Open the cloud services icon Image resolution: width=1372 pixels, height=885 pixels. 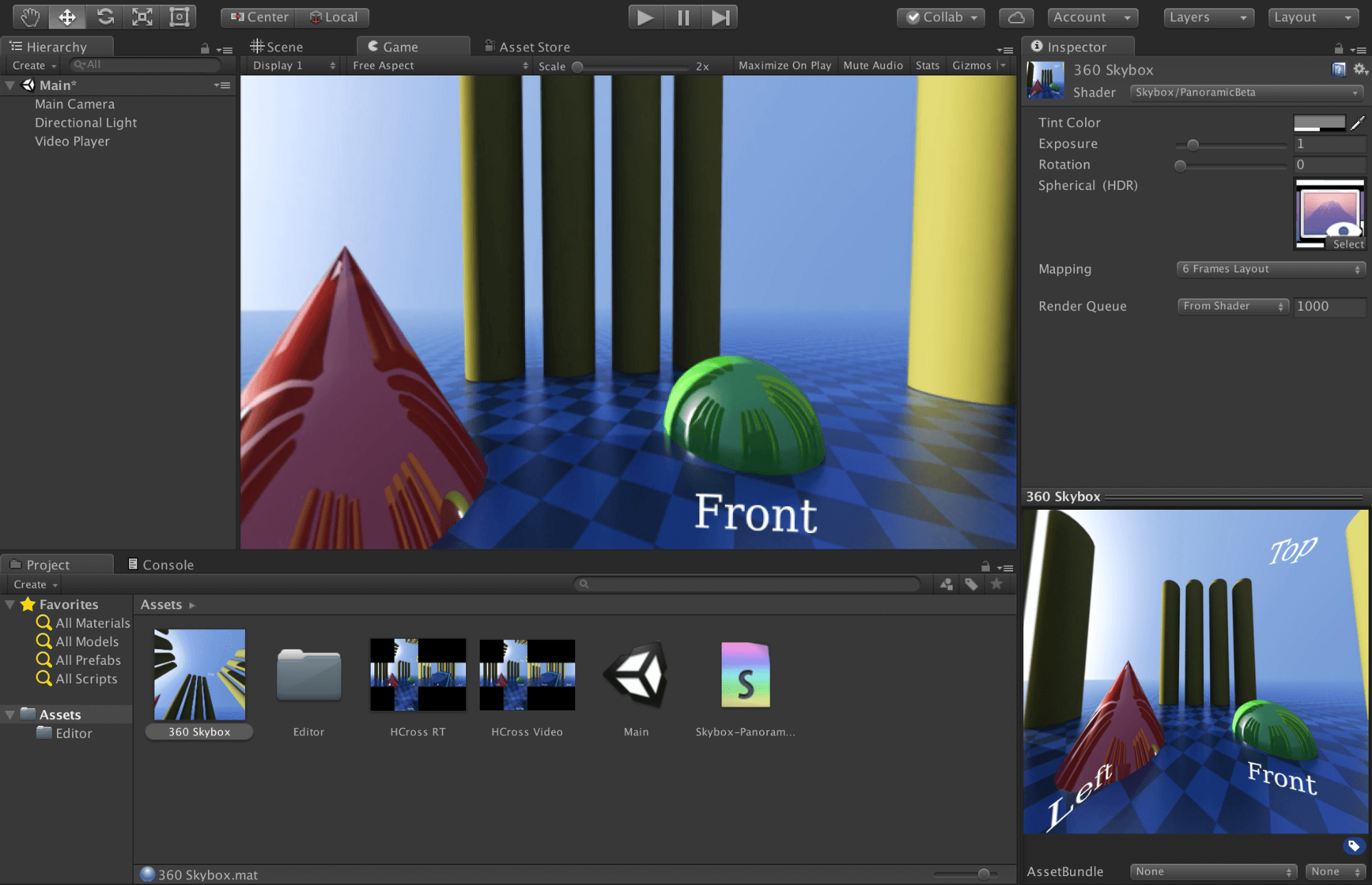(x=1016, y=17)
